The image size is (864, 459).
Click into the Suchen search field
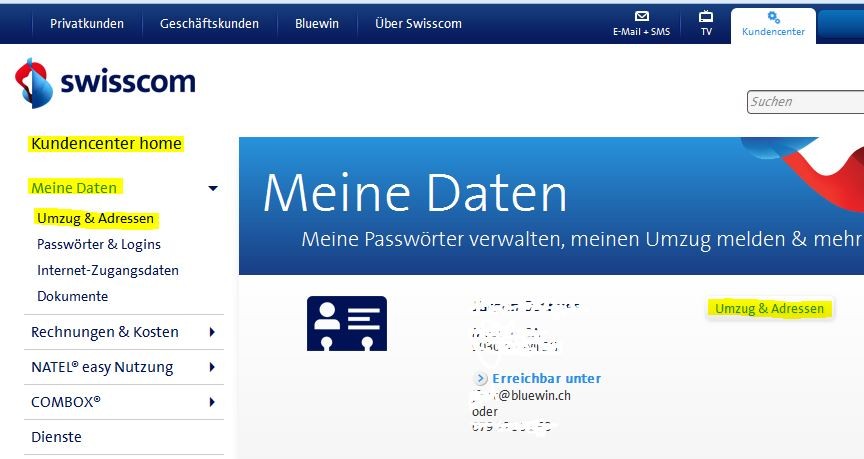coord(805,101)
